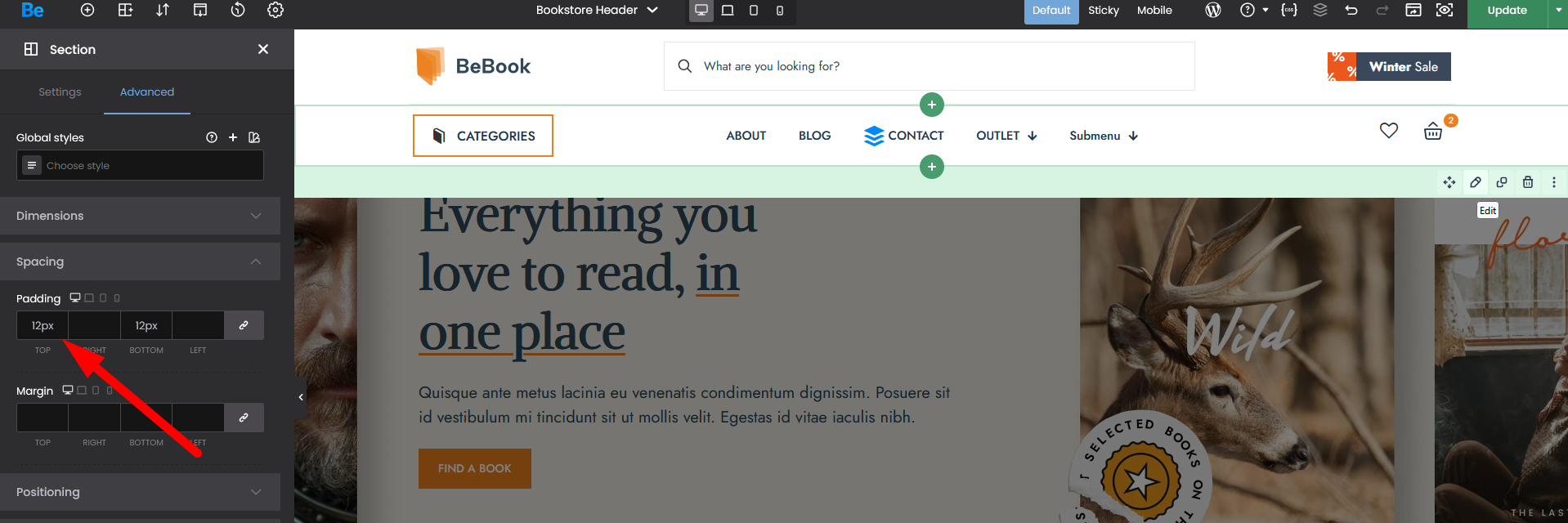Click the ABOUT menu item
Screen dimensions: 1568x523
coord(746,136)
